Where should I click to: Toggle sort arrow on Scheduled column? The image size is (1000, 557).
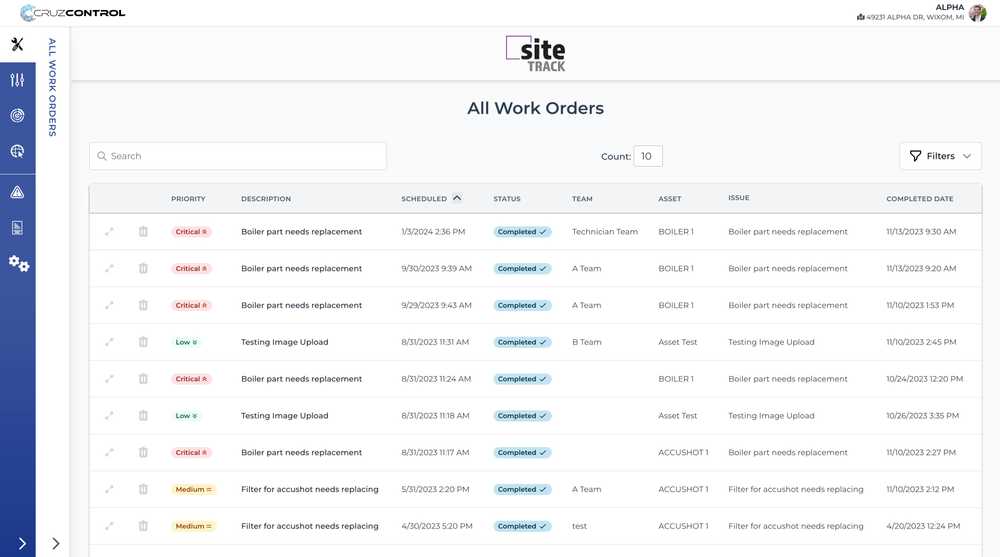(457, 198)
